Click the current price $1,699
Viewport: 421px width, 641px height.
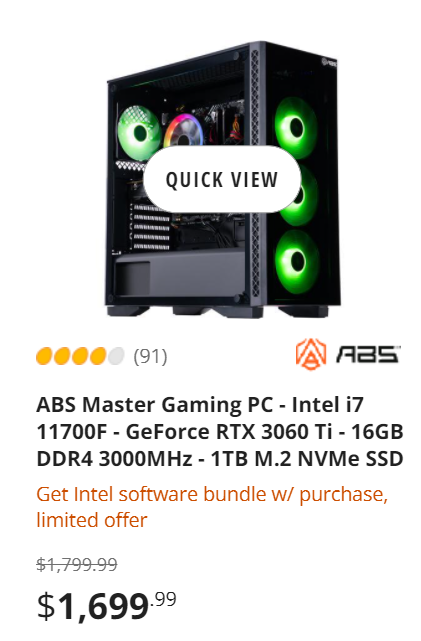coord(93,607)
